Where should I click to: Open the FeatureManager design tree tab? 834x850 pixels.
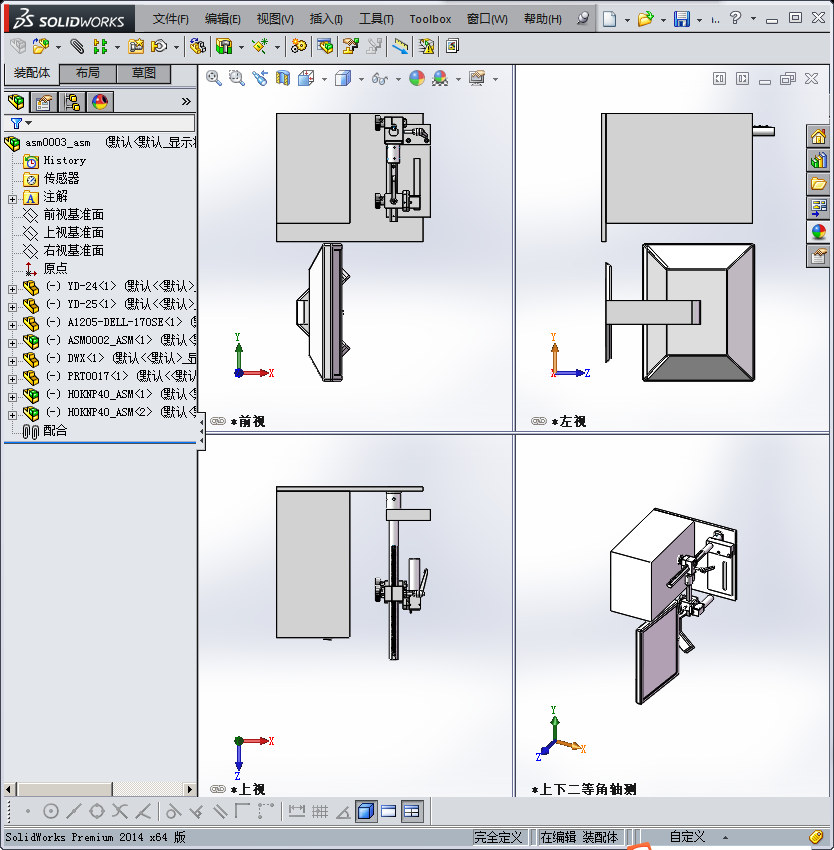click(x=16, y=101)
